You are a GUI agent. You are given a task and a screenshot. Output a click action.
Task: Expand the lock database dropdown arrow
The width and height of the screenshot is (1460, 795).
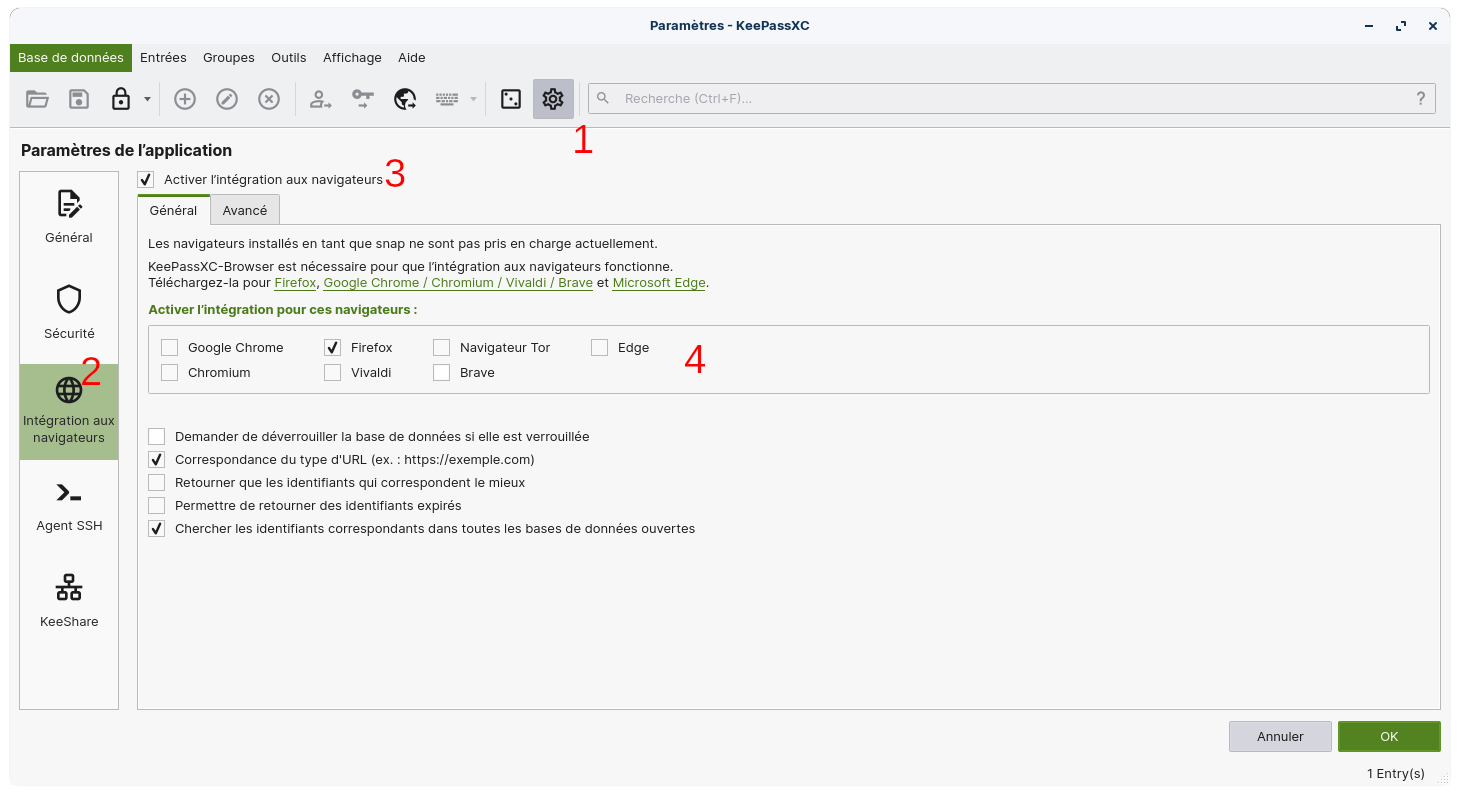(x=147, y=99)
